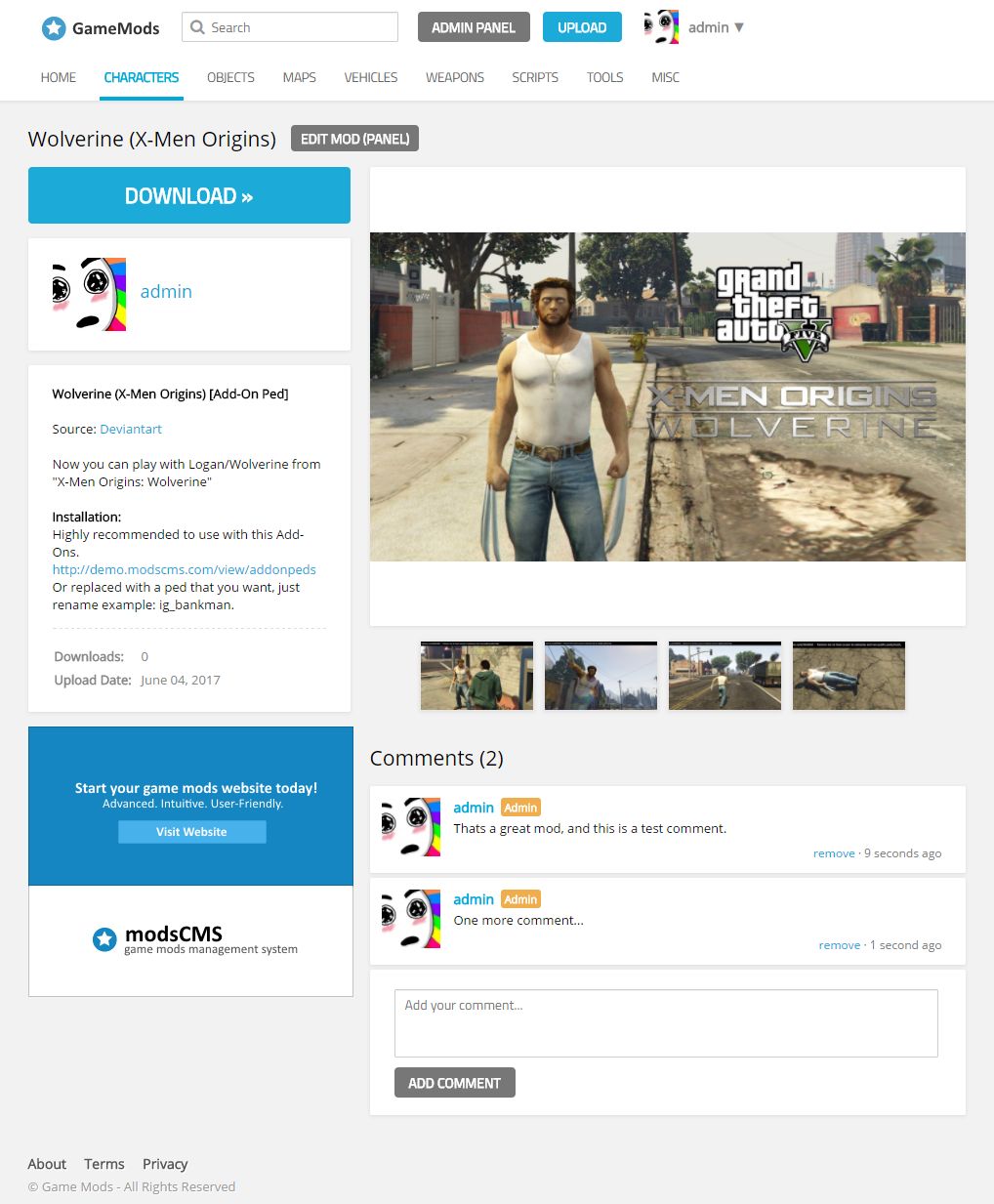Click admin username on the first comment
The image size is (994, 1204).
(474, 808)
